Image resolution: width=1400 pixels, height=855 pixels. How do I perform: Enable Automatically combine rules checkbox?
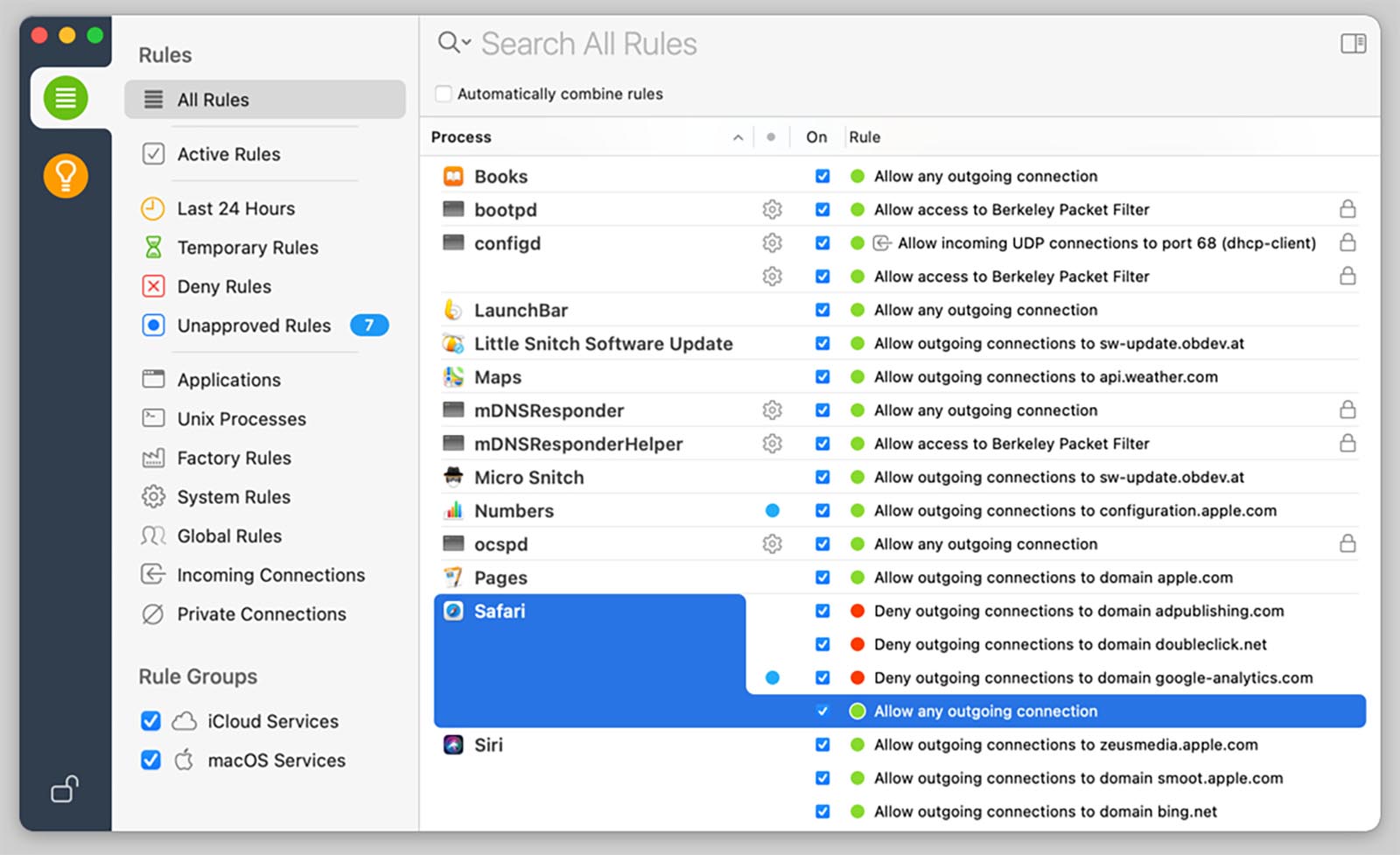pos(444,94)
